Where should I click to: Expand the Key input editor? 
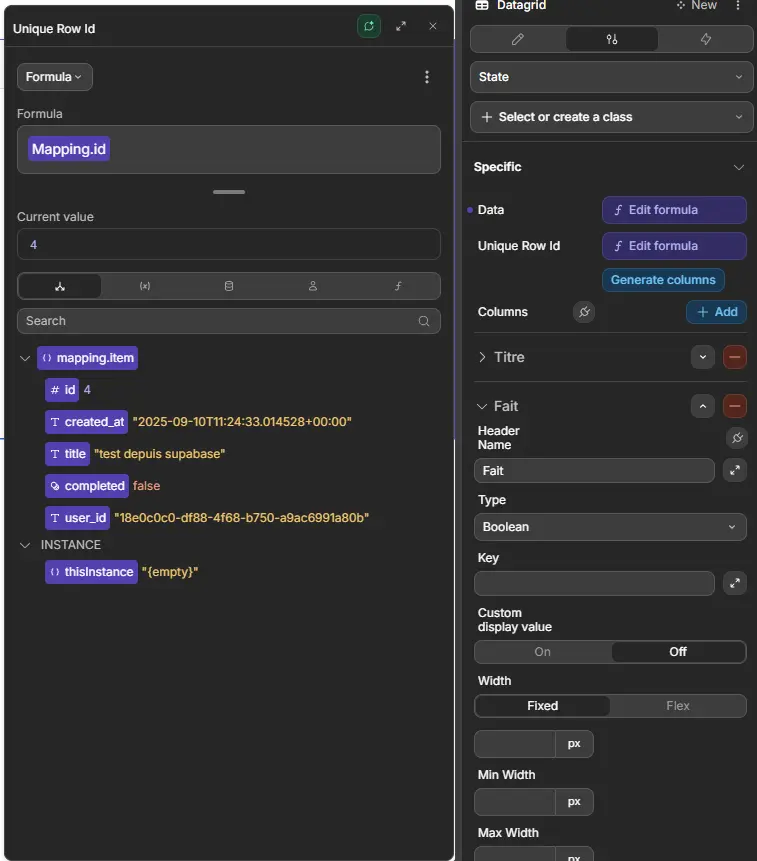point(734,583)
